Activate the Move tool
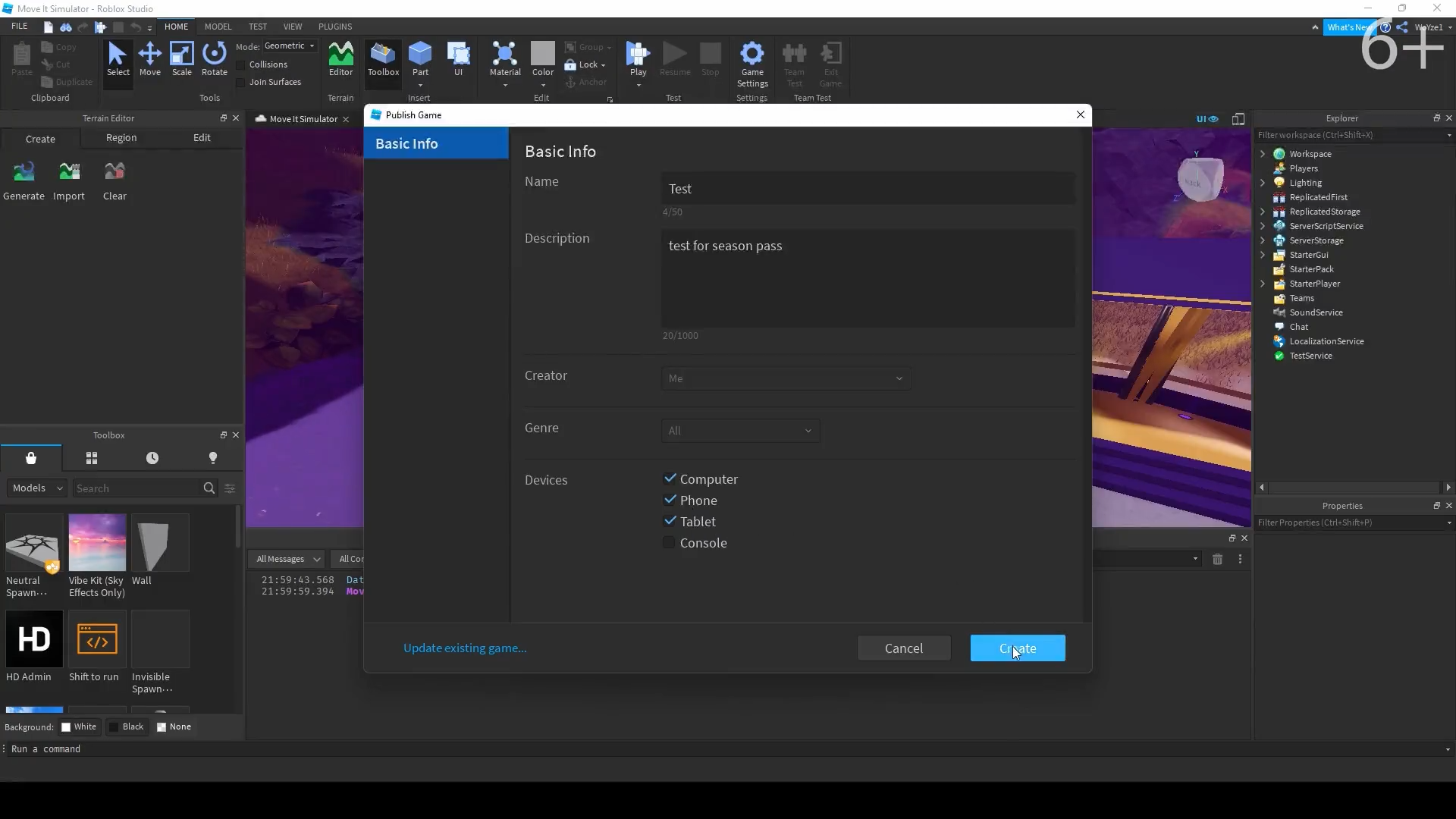Screen dimensions: 1456x819 tap(150, 60)
